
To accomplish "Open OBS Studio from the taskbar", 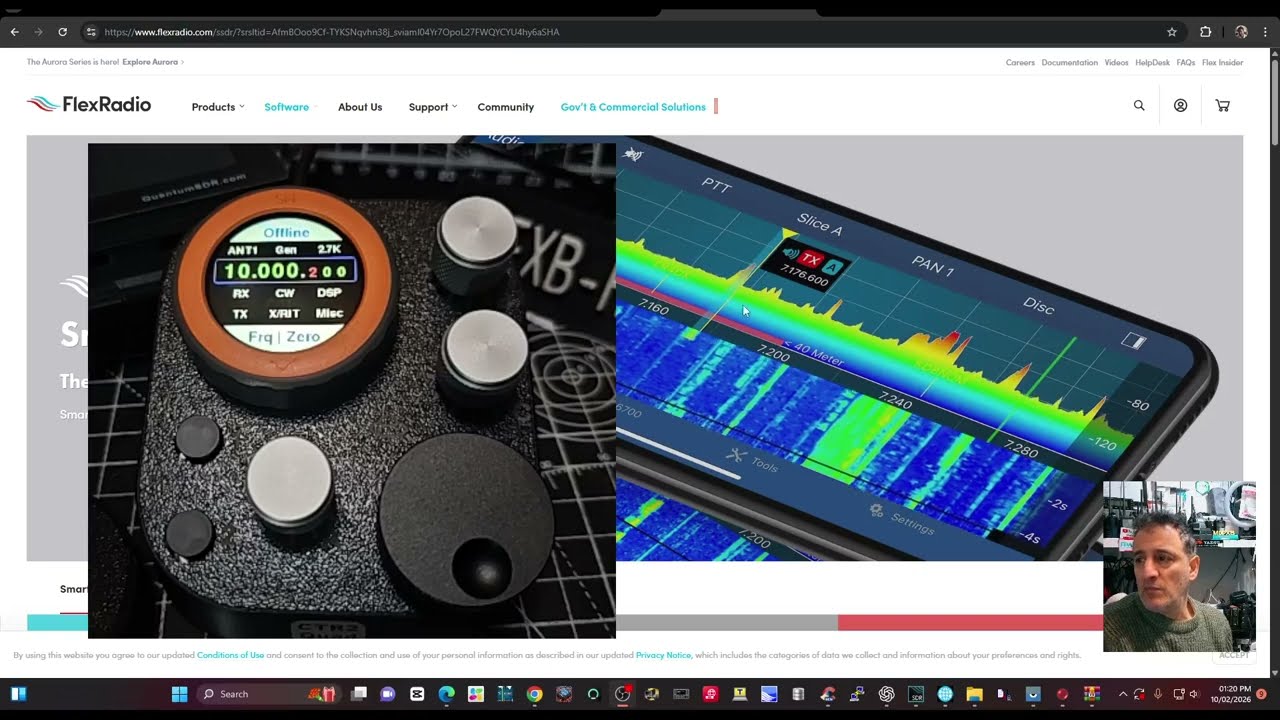I will 623,694.
